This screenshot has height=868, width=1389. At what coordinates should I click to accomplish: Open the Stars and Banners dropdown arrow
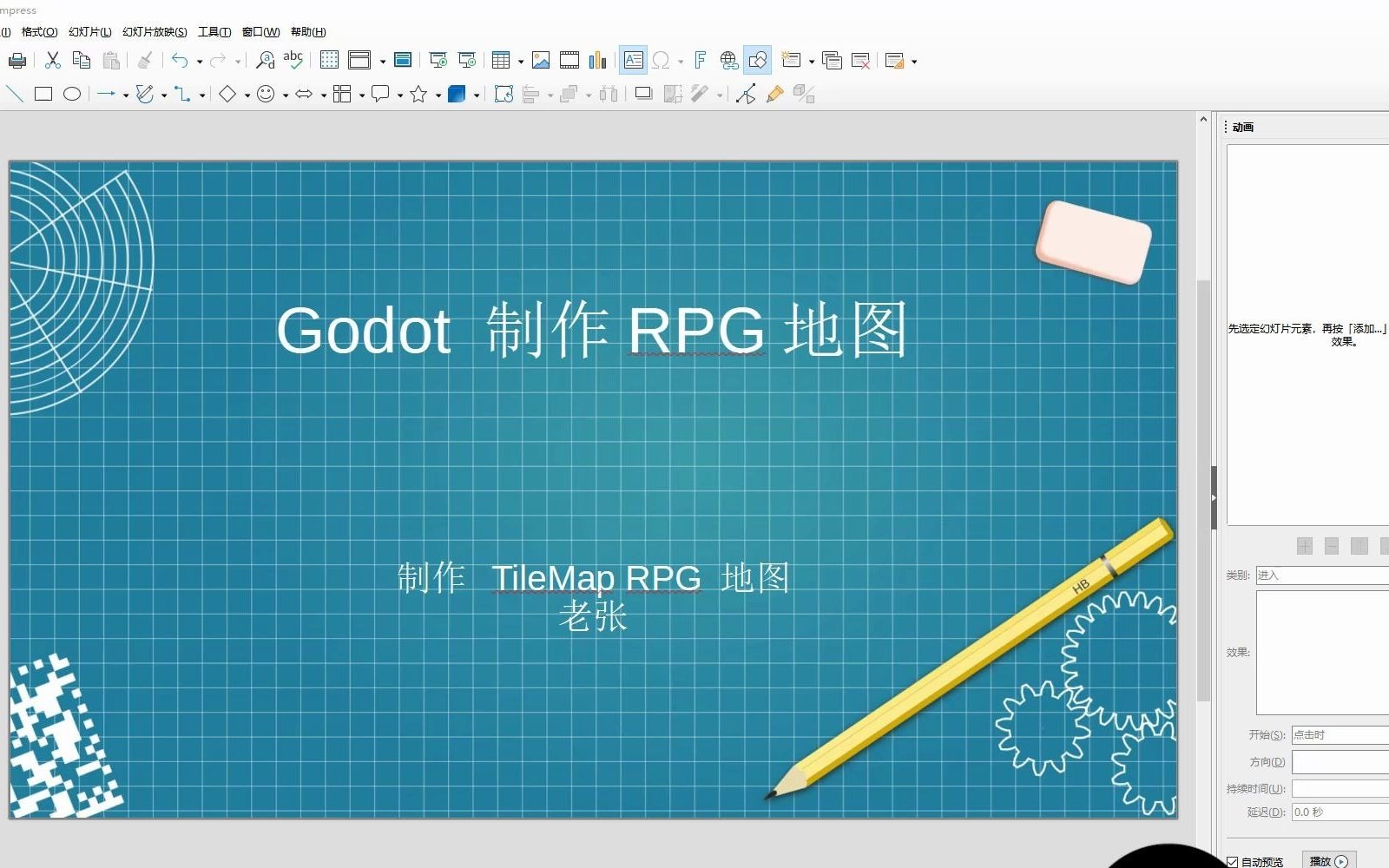click(438, 95)
